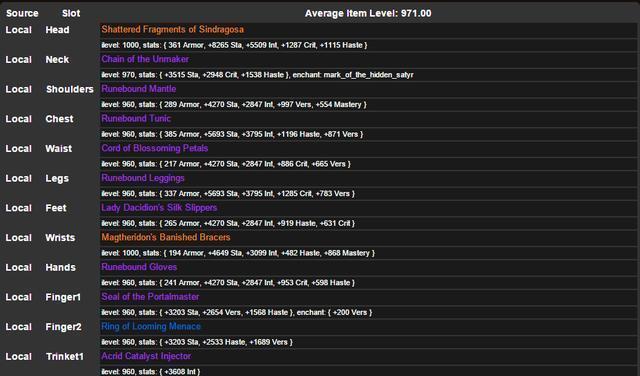640x376 pixels.
Task: Click Lady Dacidion's Silk Slippers link
Action: coord(159,207)
